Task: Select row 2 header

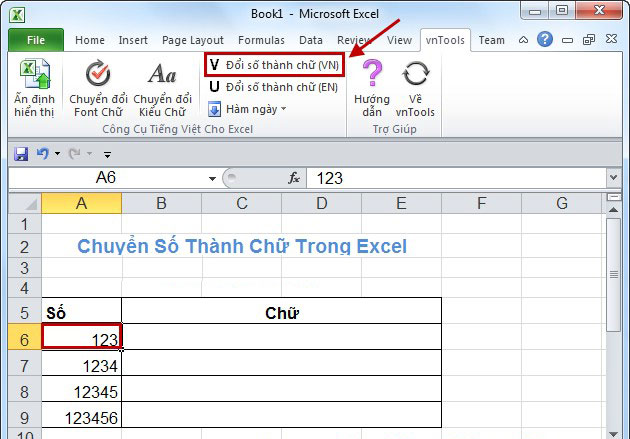Action: click(25, 246)
